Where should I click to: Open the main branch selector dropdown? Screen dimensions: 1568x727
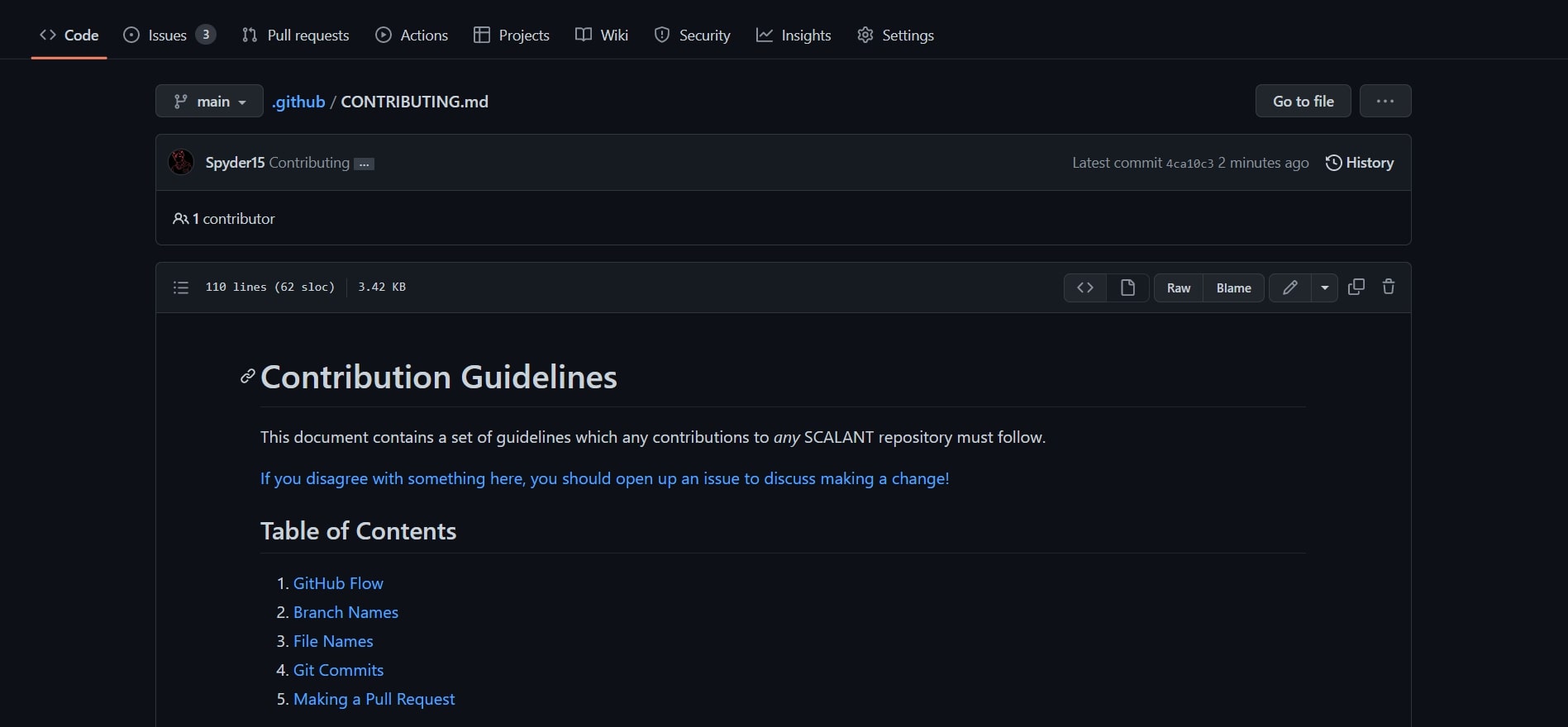tap(209, 101)
